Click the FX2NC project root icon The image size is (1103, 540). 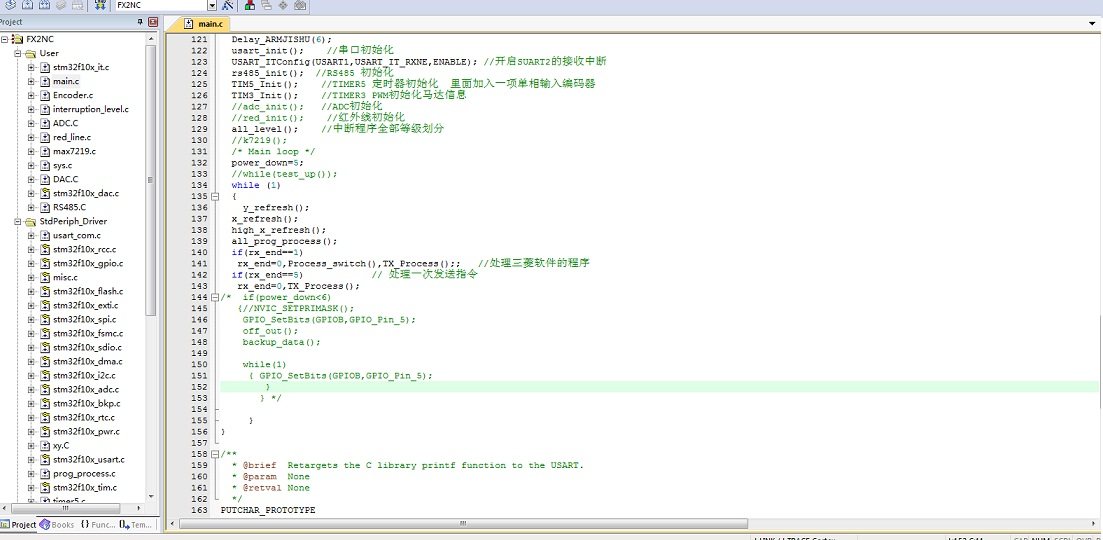click(x=18, y=39)
